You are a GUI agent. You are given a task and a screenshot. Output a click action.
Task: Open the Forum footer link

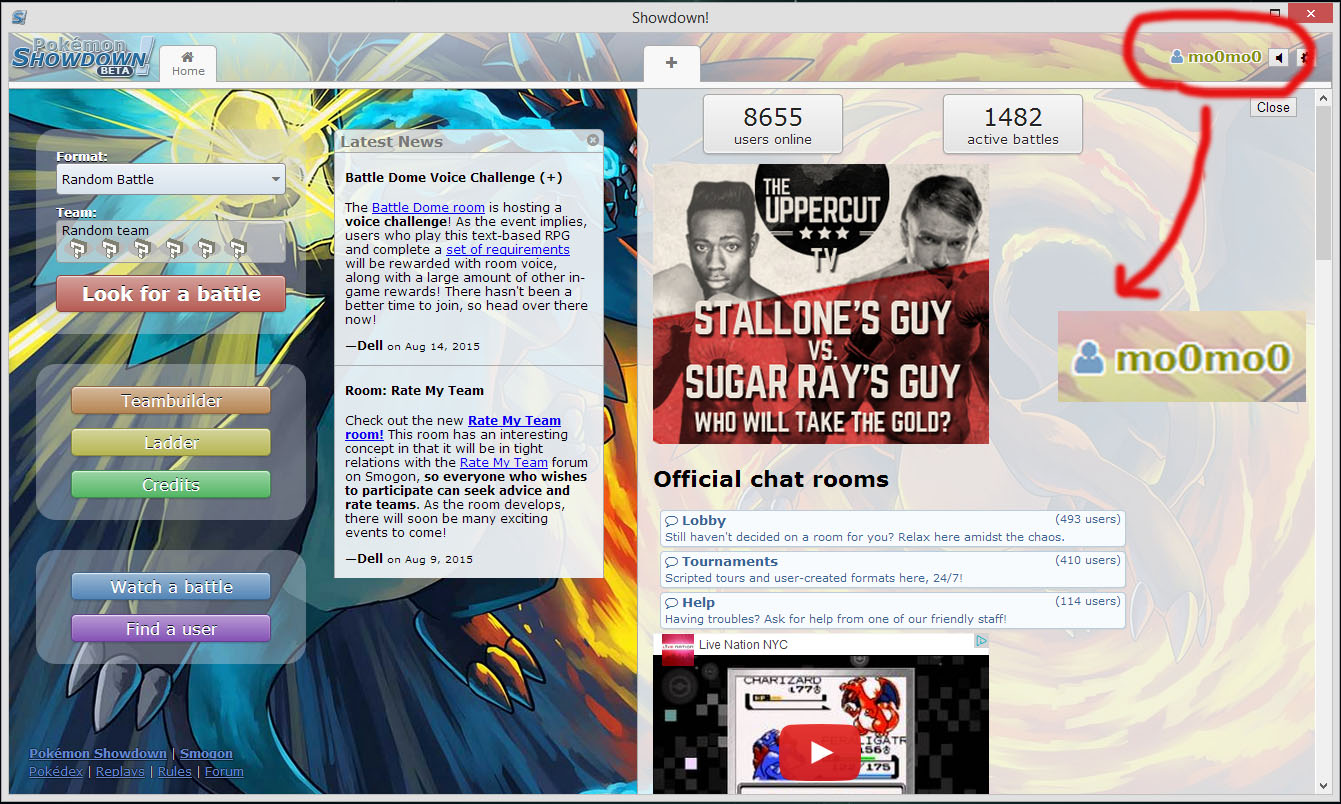tap(224, 771)
